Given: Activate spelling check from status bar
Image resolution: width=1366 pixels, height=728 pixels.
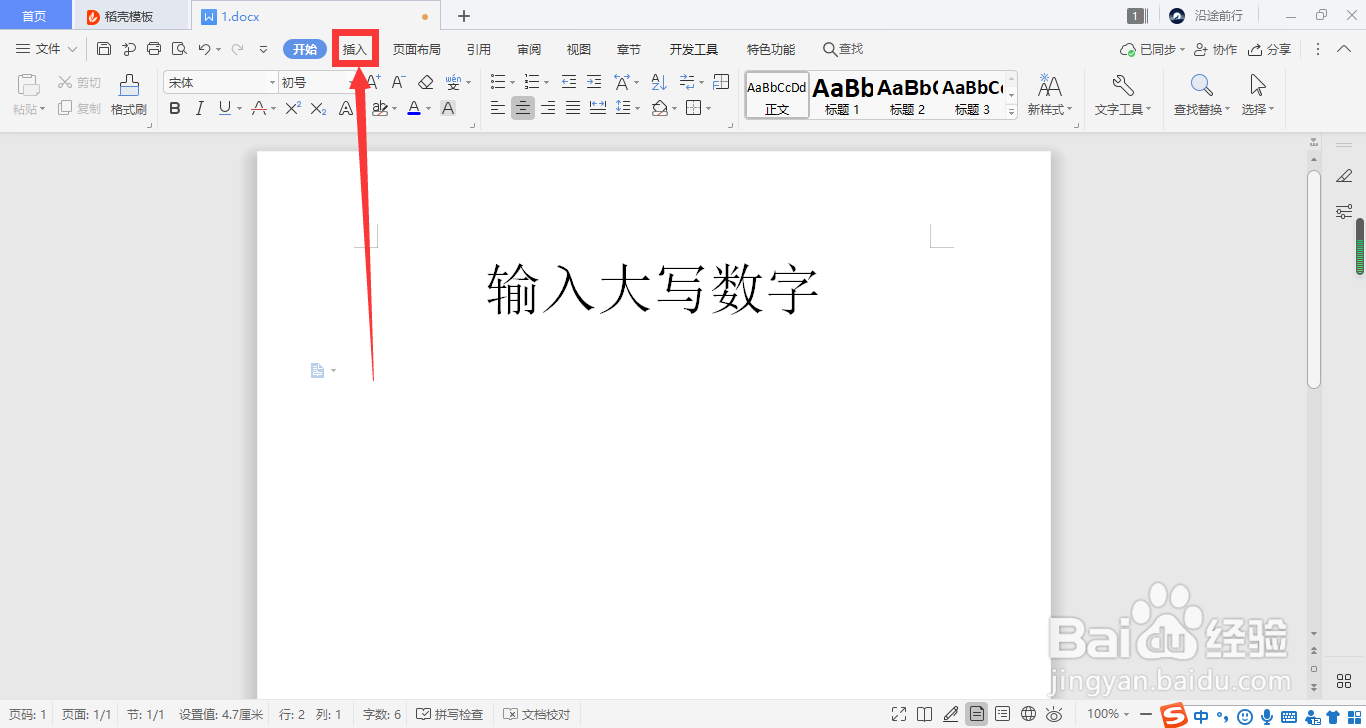Looking at the screenshot, I should [x=450, y=714].
